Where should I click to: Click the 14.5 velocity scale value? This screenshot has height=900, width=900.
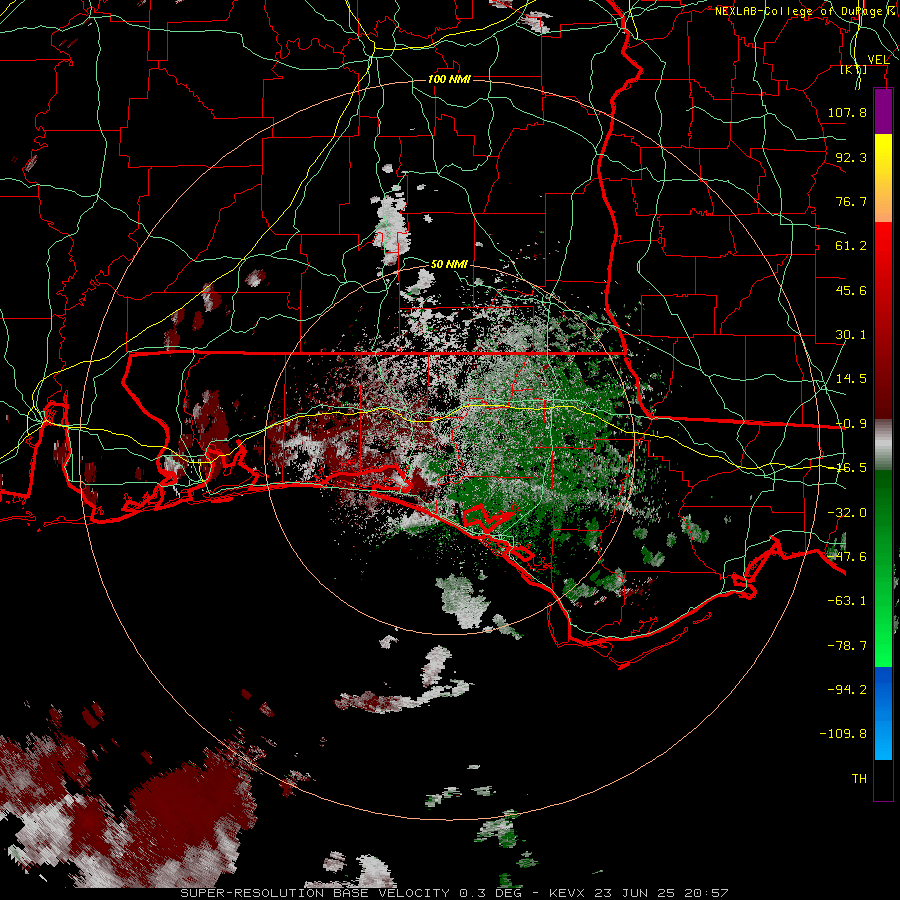pos(851,379)
